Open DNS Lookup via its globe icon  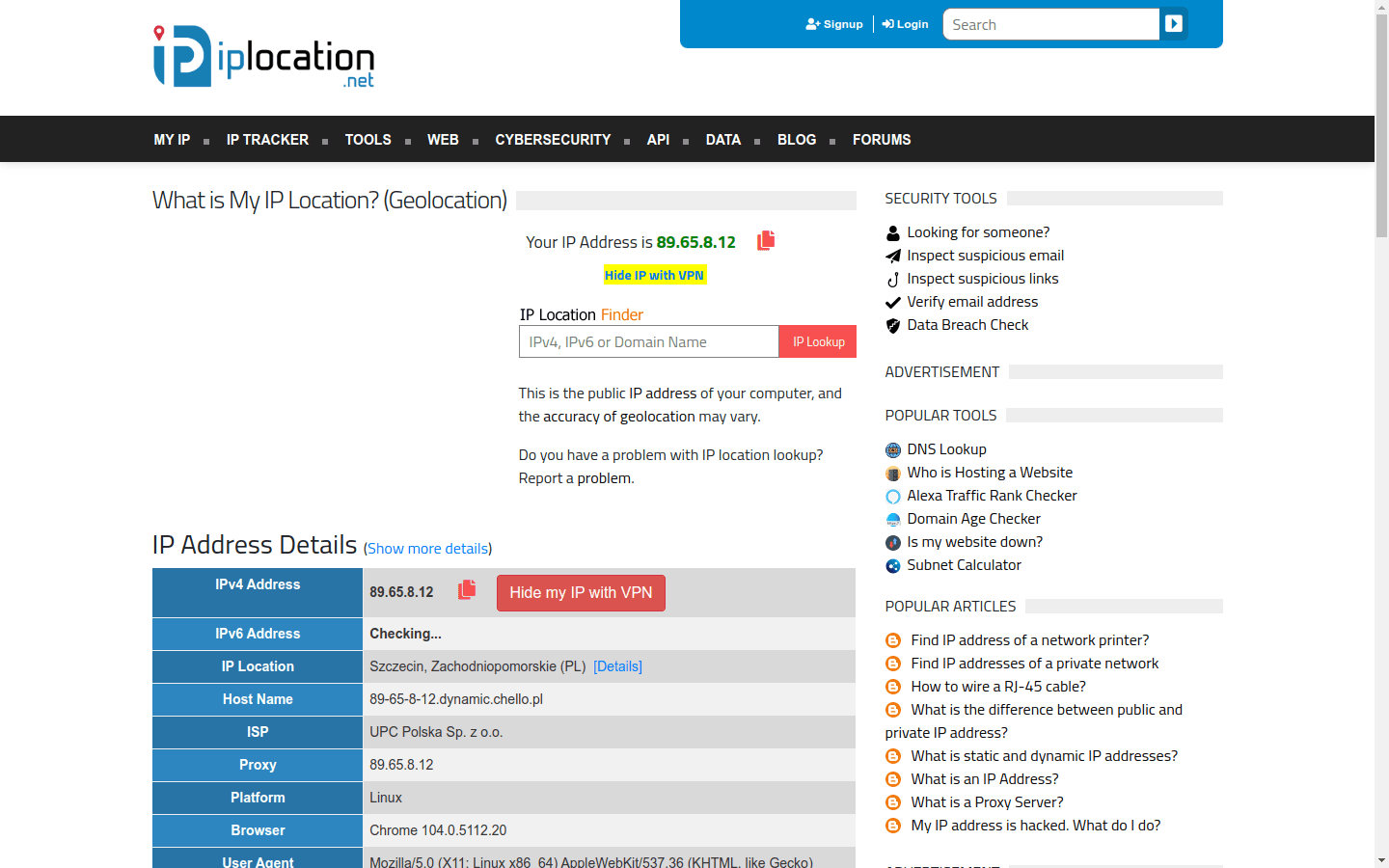tap(892, 449)
